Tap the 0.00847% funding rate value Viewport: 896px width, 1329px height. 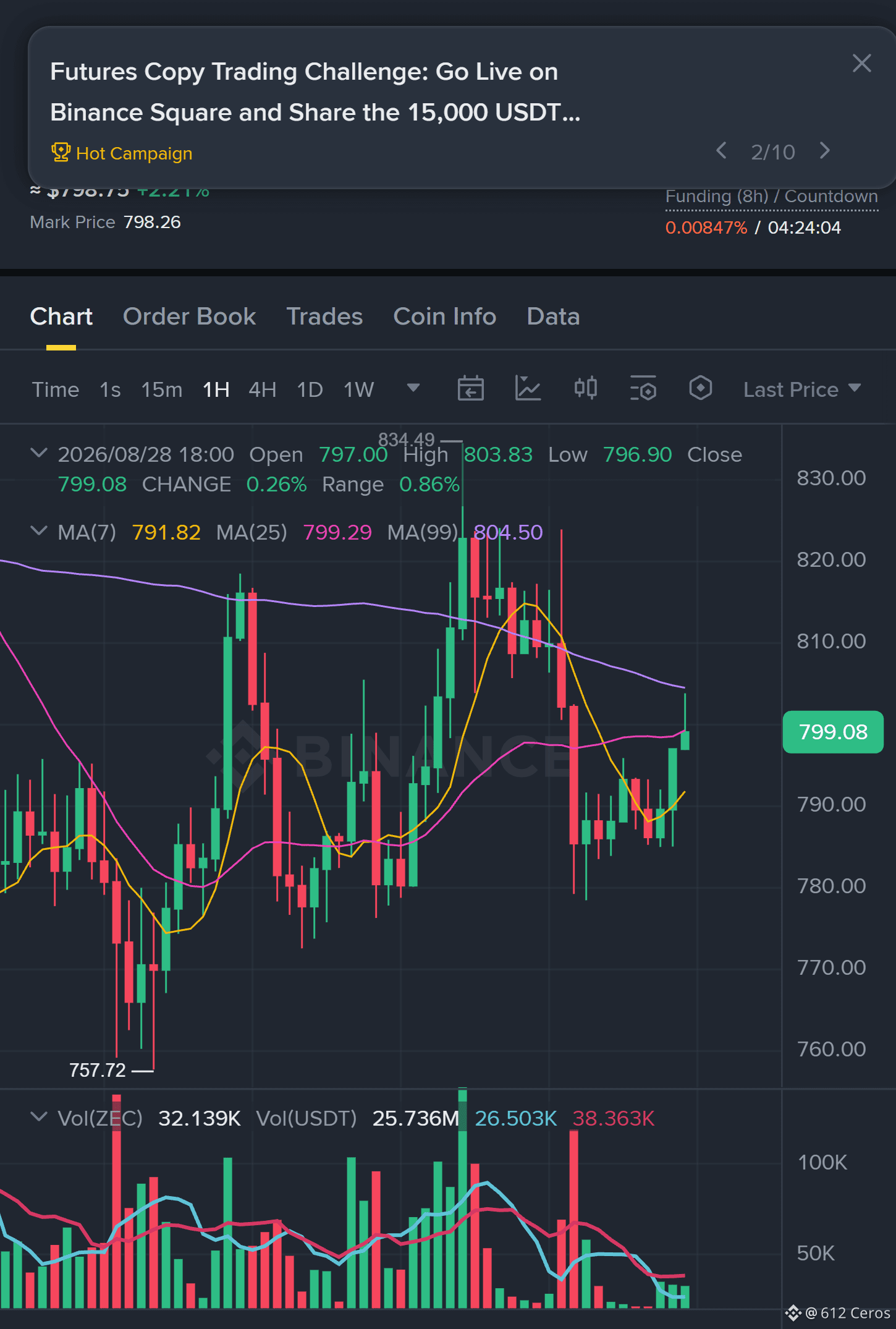pos(706,227)
